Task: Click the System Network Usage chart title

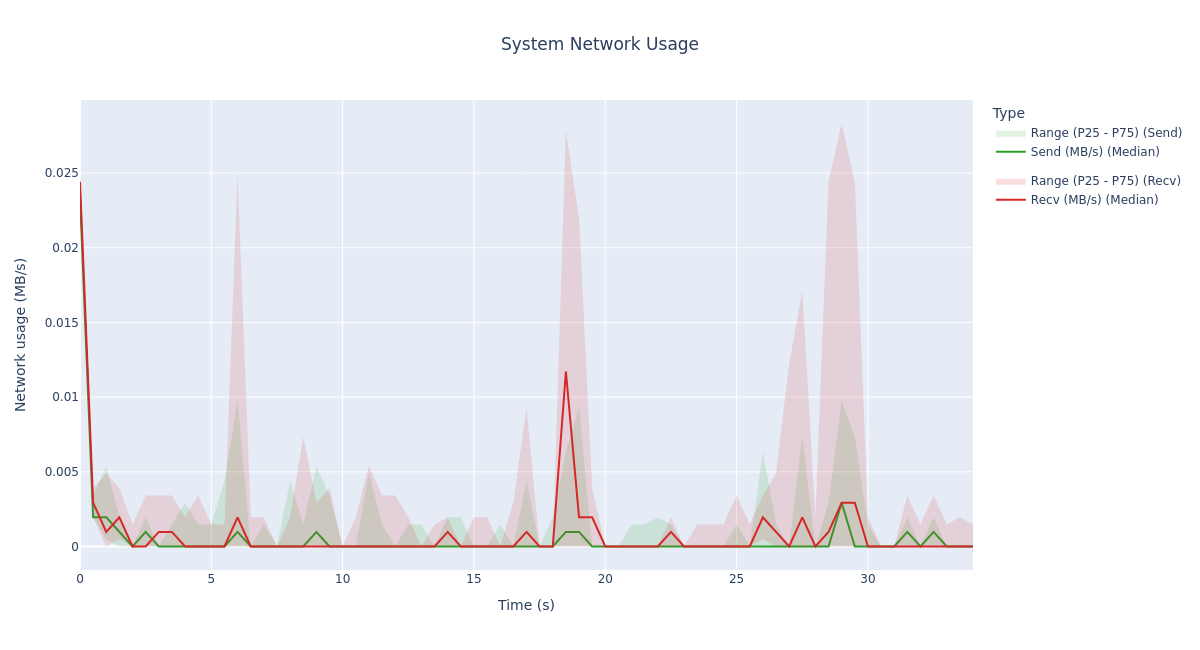Action: click(x=599, y=45)
